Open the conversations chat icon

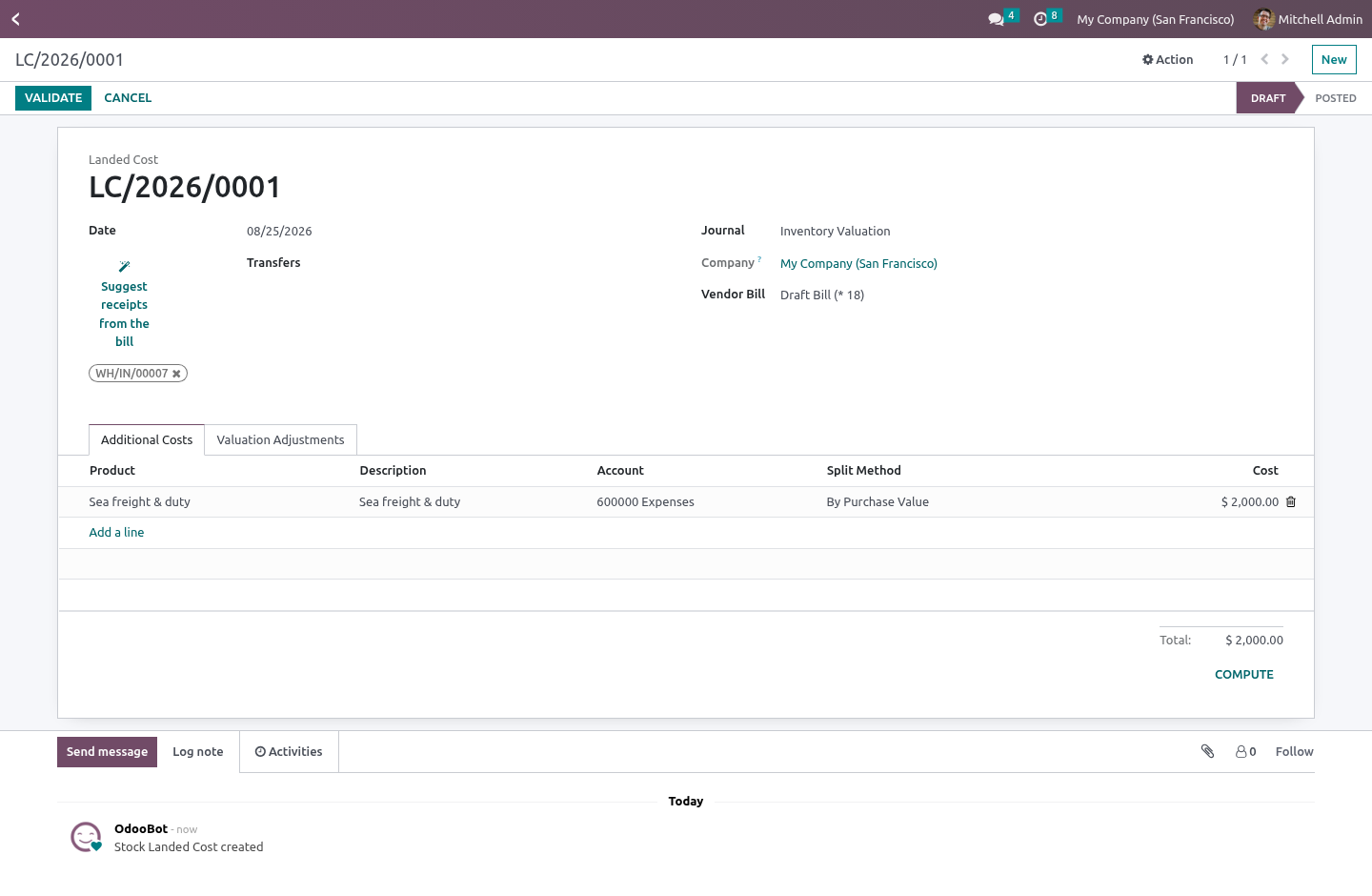[997, 19]
